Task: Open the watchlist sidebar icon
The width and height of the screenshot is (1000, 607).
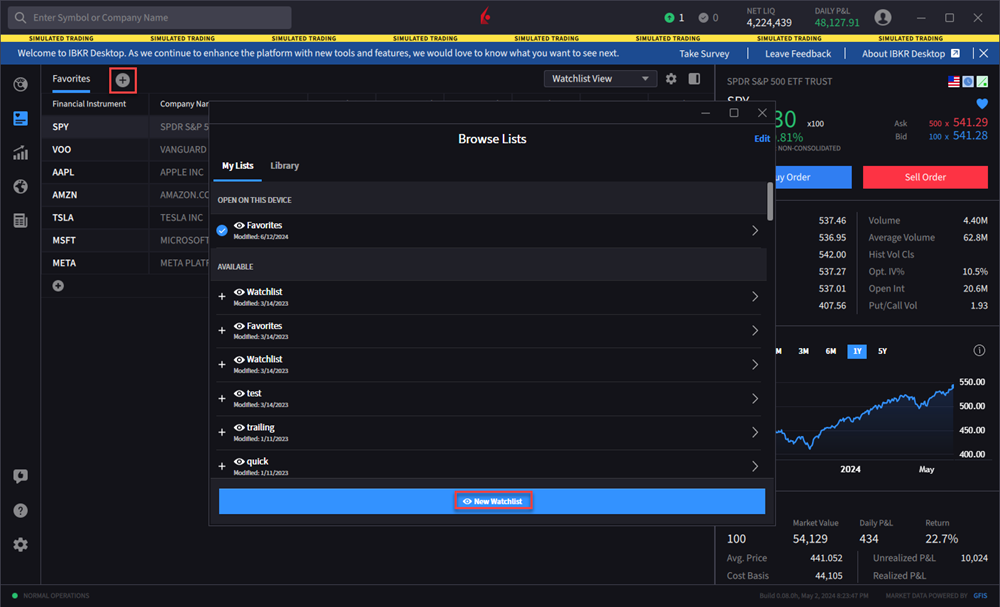Action: click(20, 119)
